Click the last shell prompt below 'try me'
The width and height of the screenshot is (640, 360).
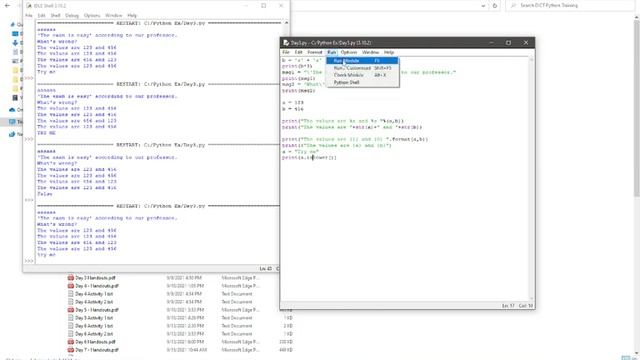[29, 261]
